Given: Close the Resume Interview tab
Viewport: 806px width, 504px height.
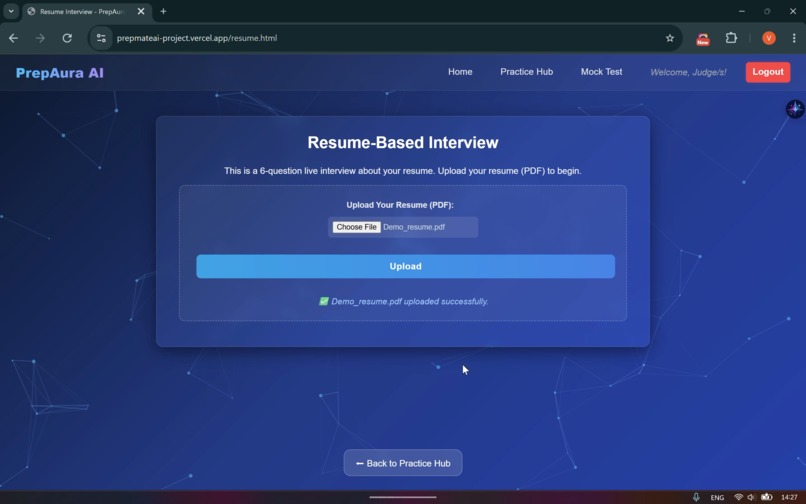Looking at the screenshot, I should pos(141,11).
